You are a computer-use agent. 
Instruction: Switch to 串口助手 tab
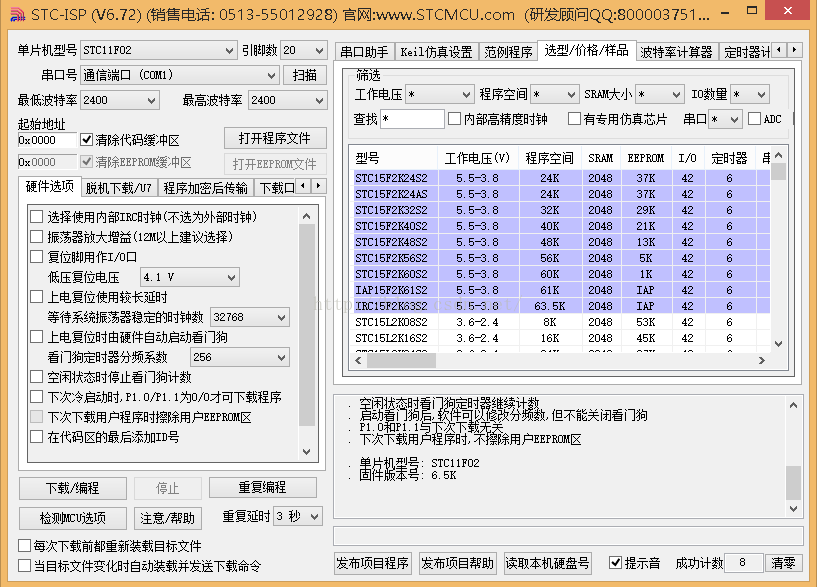pos(364,52)
